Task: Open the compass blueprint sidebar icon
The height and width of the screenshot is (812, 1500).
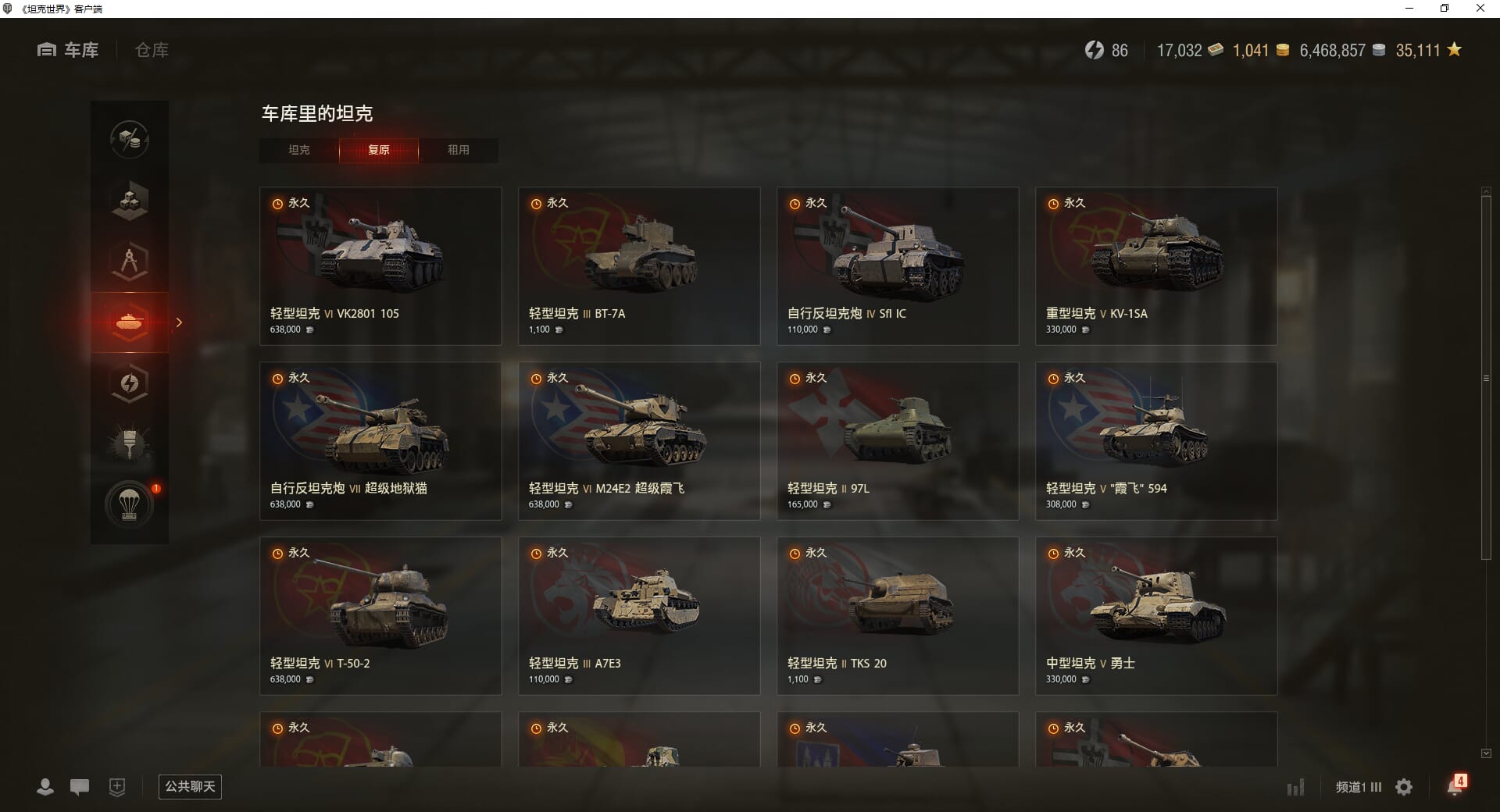Action: pos(130,262)
